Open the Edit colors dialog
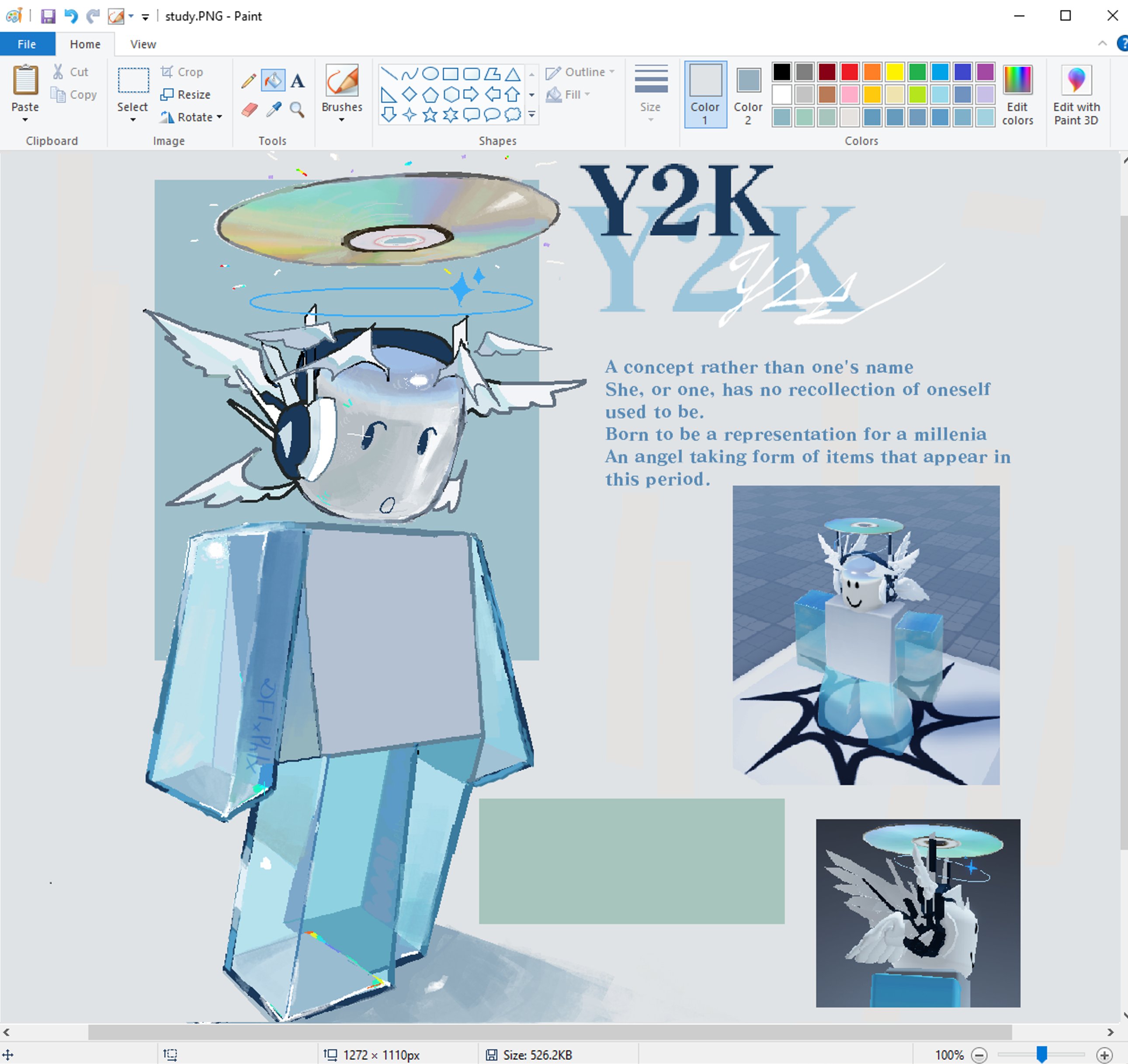 pos(1017,95)
